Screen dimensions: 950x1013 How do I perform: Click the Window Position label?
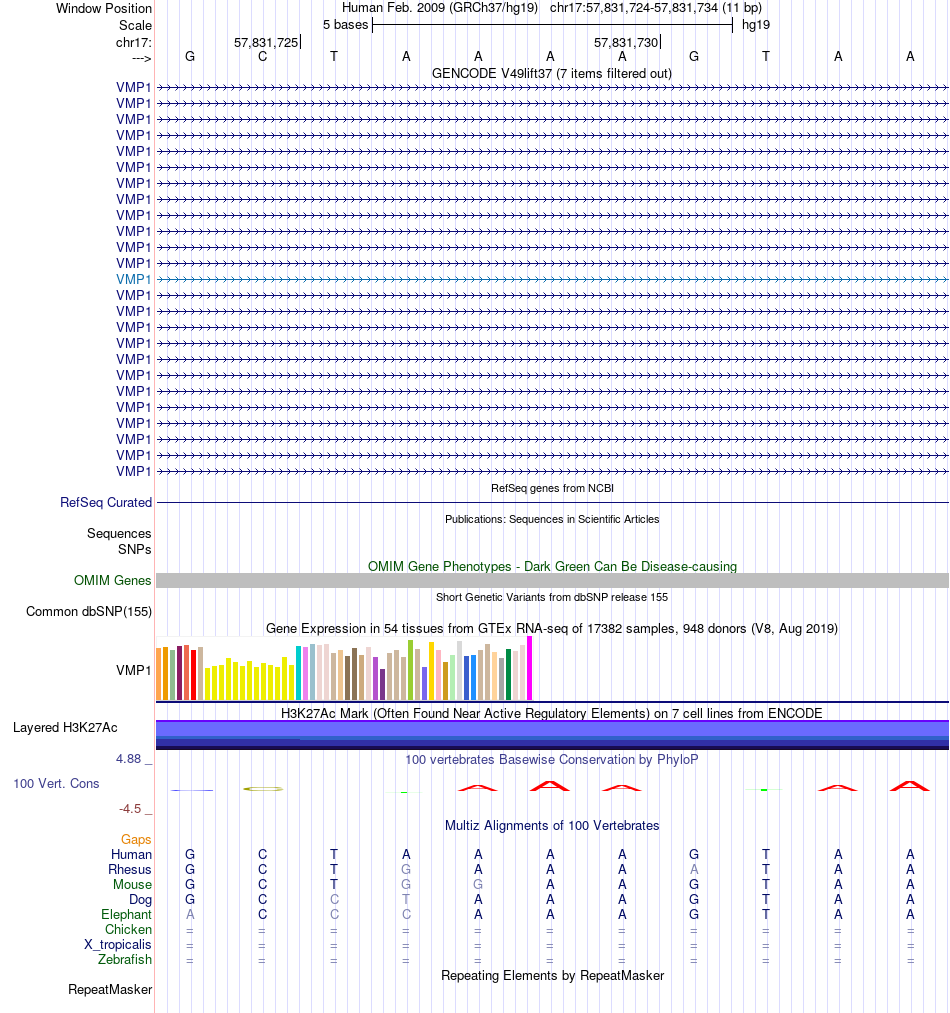(x=104, y=8)
